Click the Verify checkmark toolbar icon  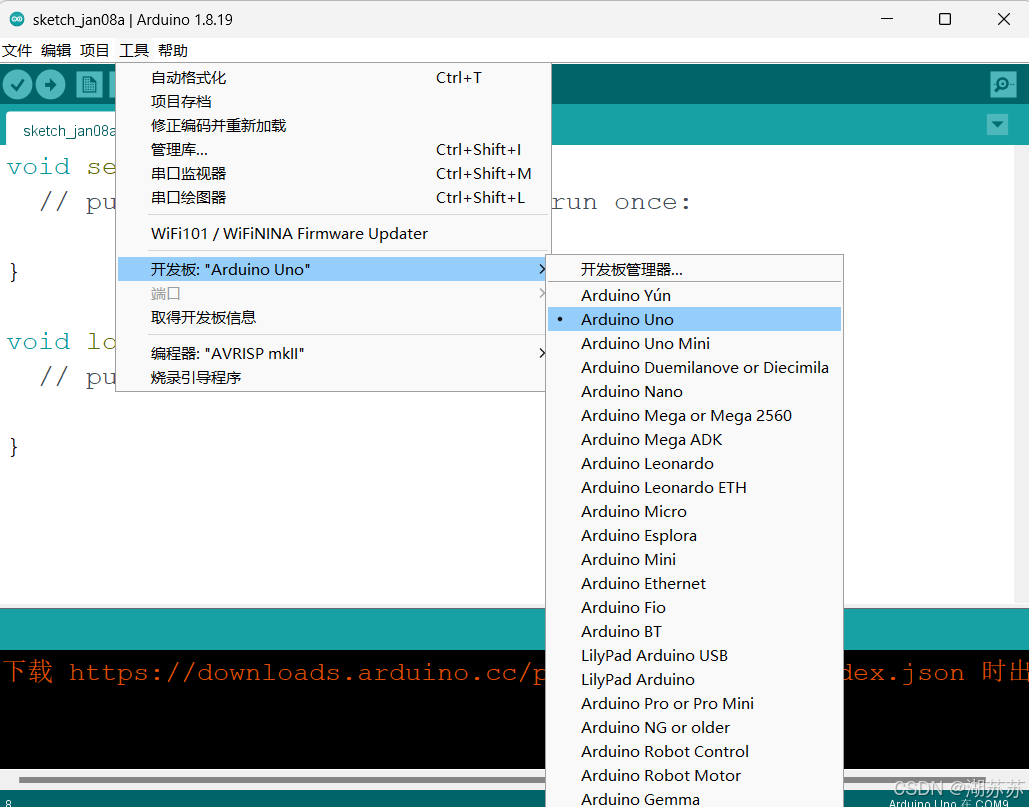point(18,85)
